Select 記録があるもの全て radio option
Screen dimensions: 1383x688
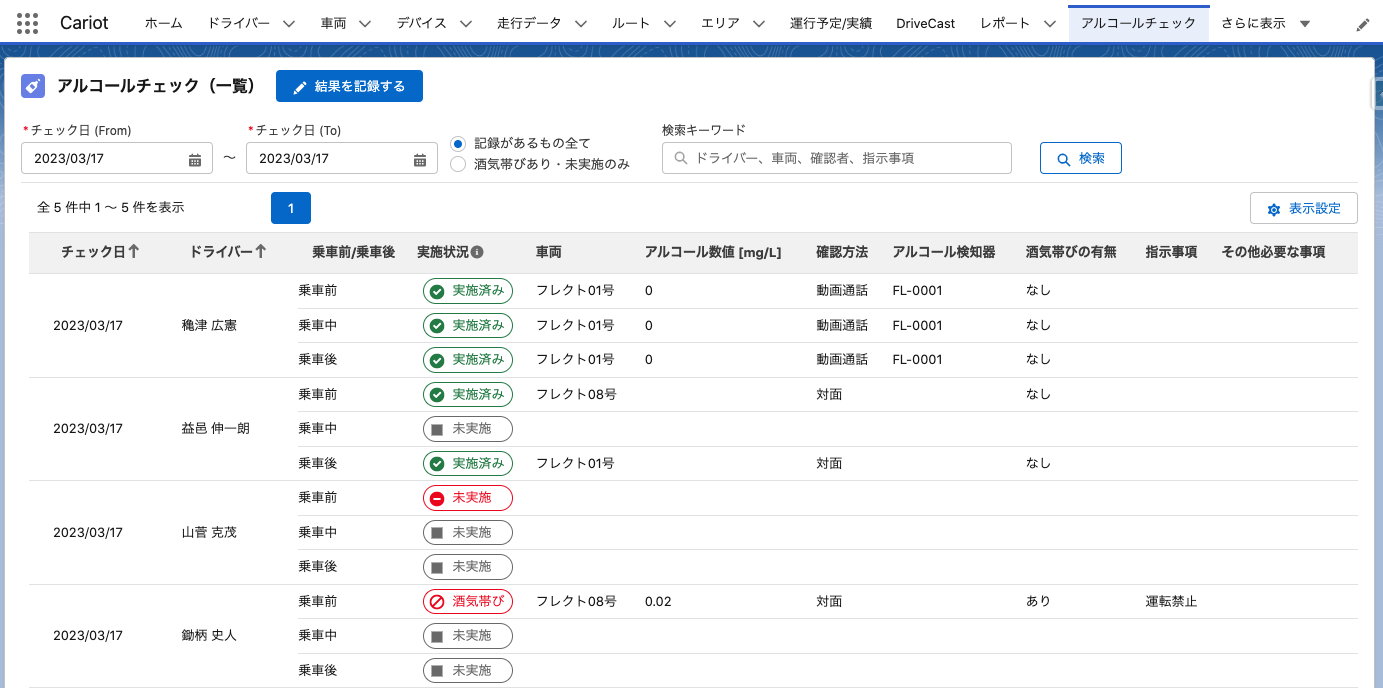coord(458,144)
